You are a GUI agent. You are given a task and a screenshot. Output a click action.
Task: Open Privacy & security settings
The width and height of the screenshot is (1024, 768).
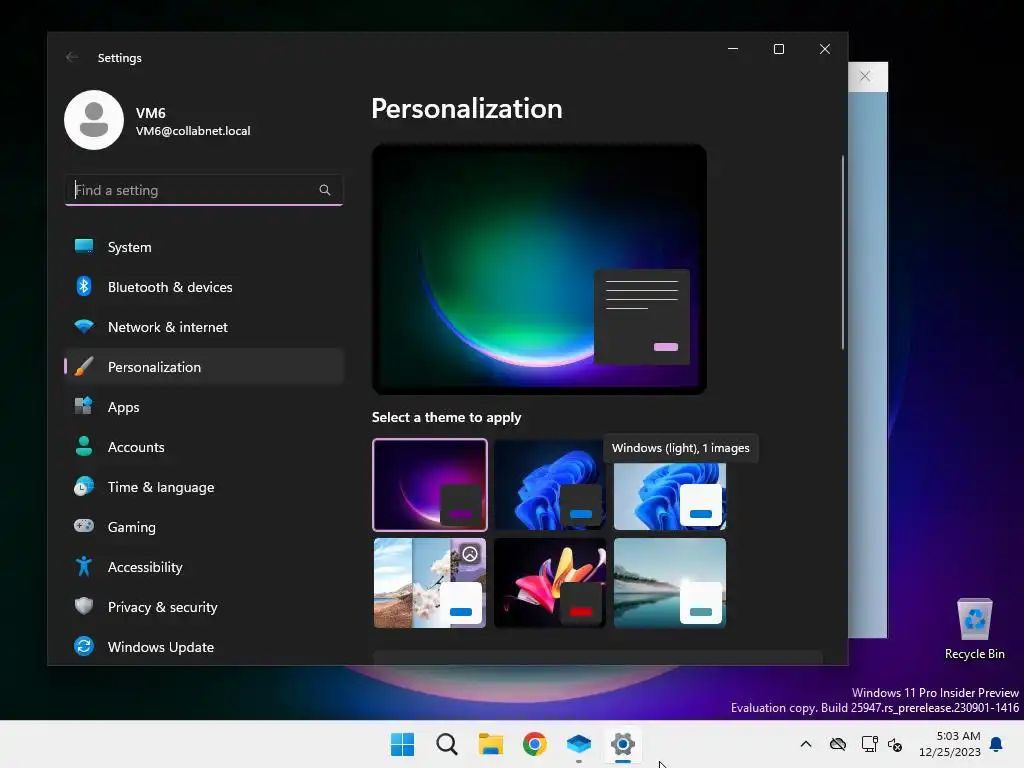[x=204, y=607]
